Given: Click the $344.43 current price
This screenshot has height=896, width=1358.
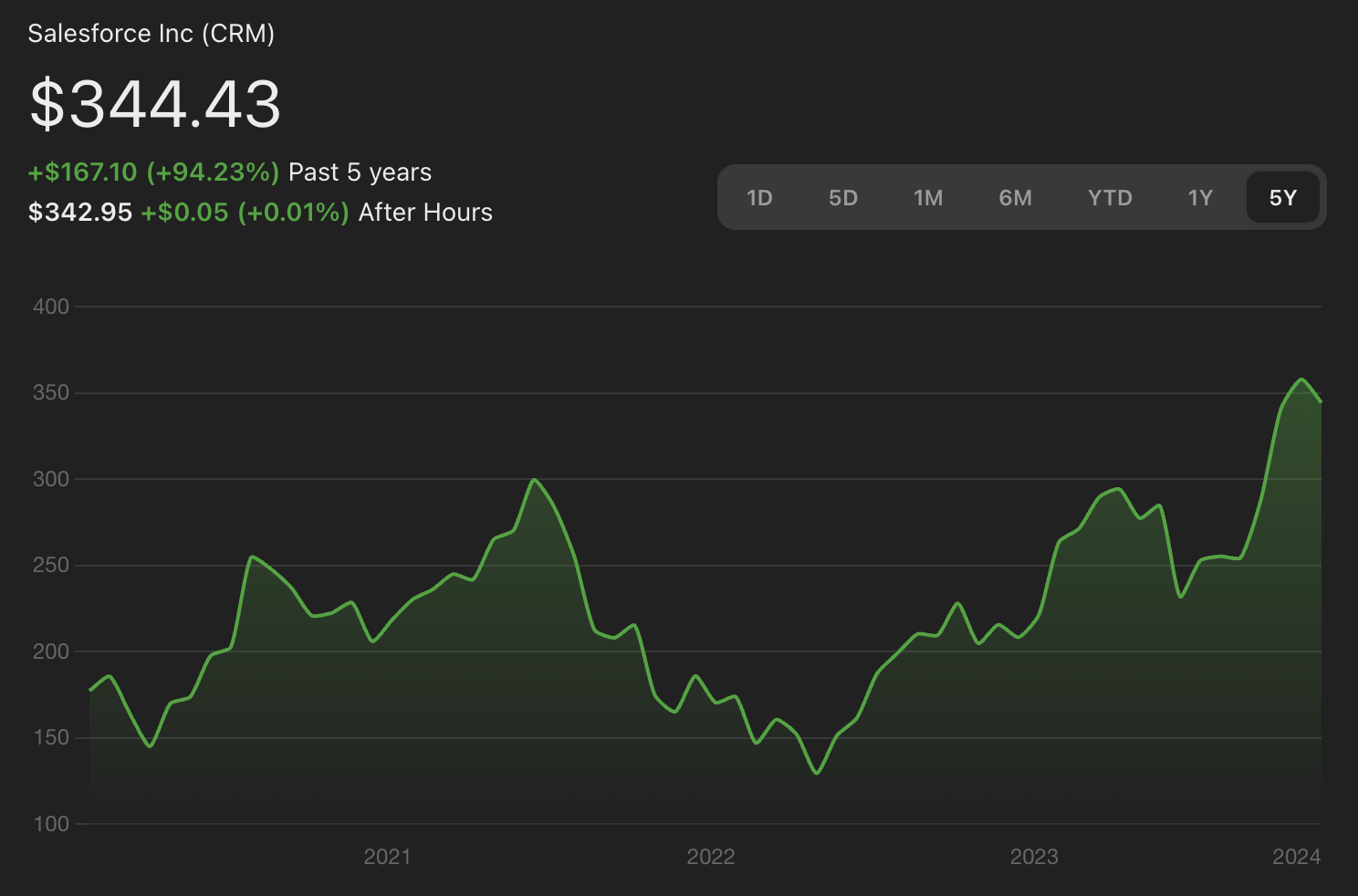Looking at the screenshot, I should 155,104.
